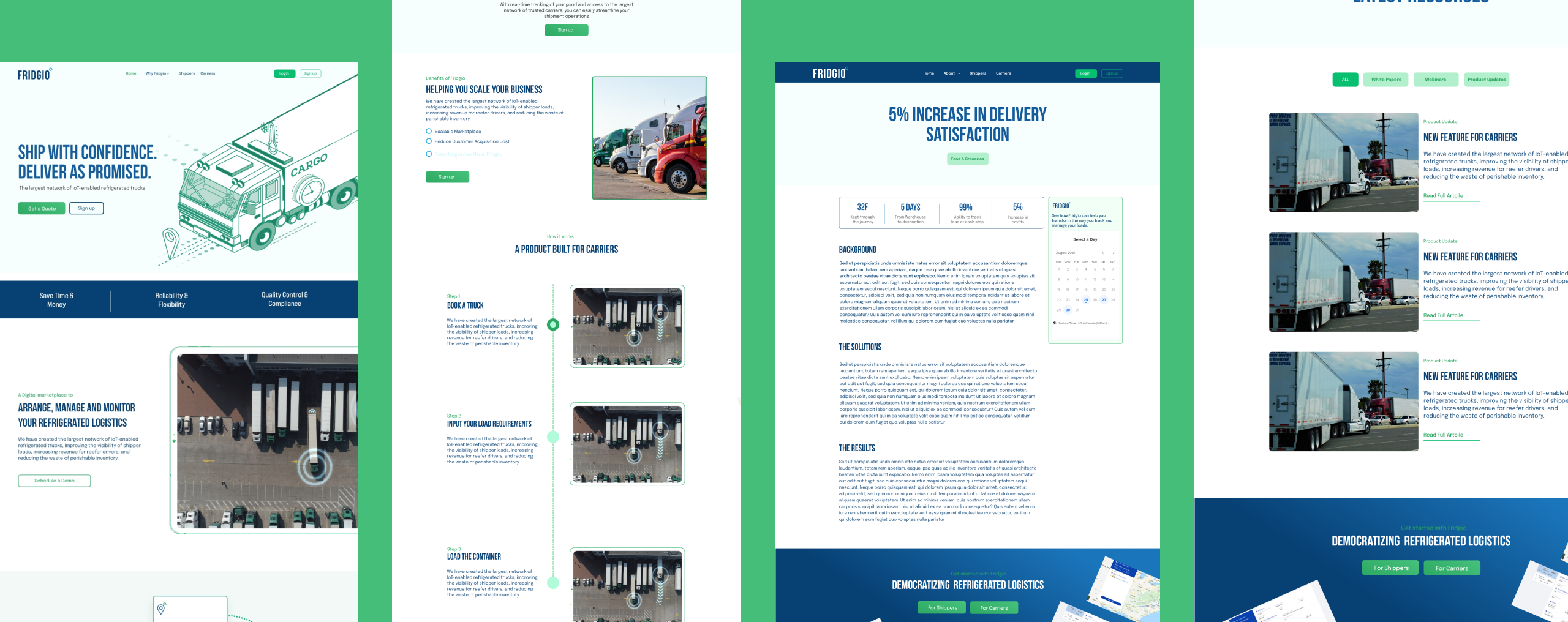Image resolution: width=1568 pixels, height=622 pixels.
Task: Select the Reduce Customer Acquisition Cost option
Action: tap(429, 141)
